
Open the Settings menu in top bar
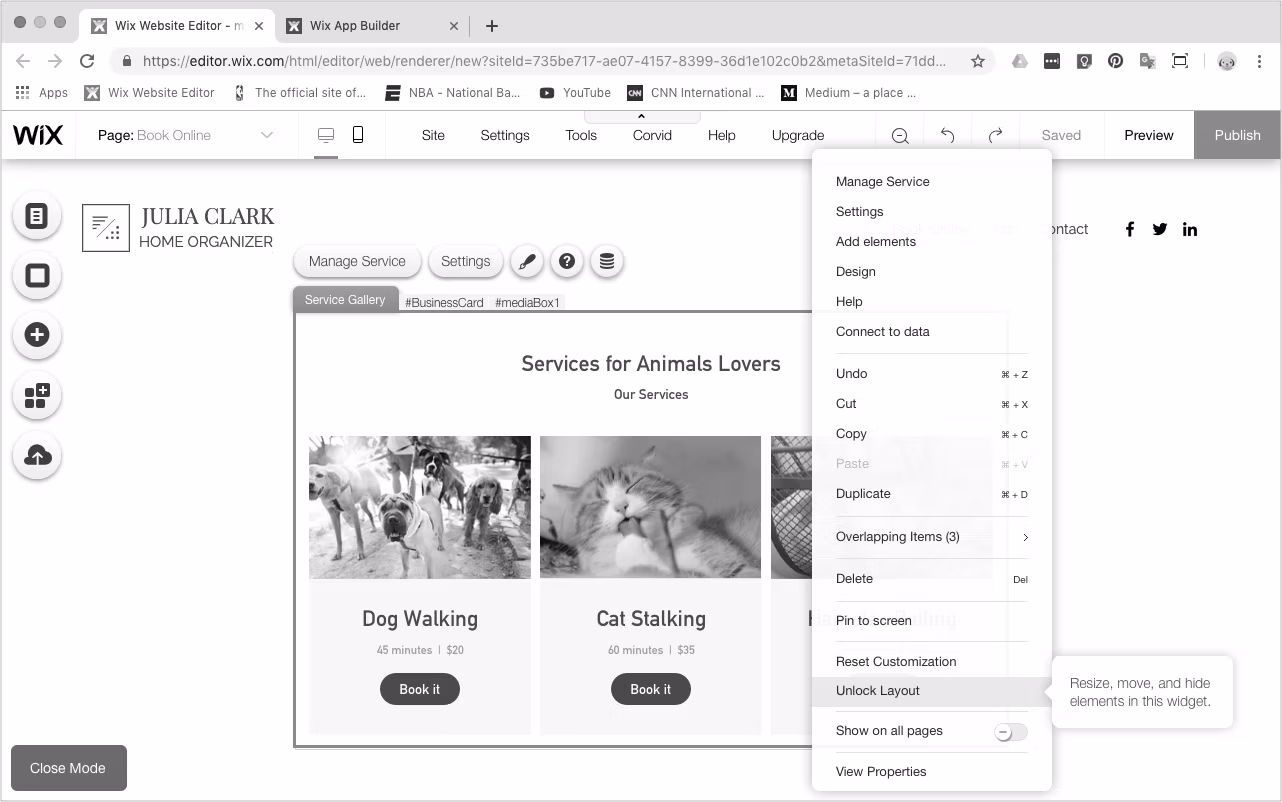pos(505,135)
